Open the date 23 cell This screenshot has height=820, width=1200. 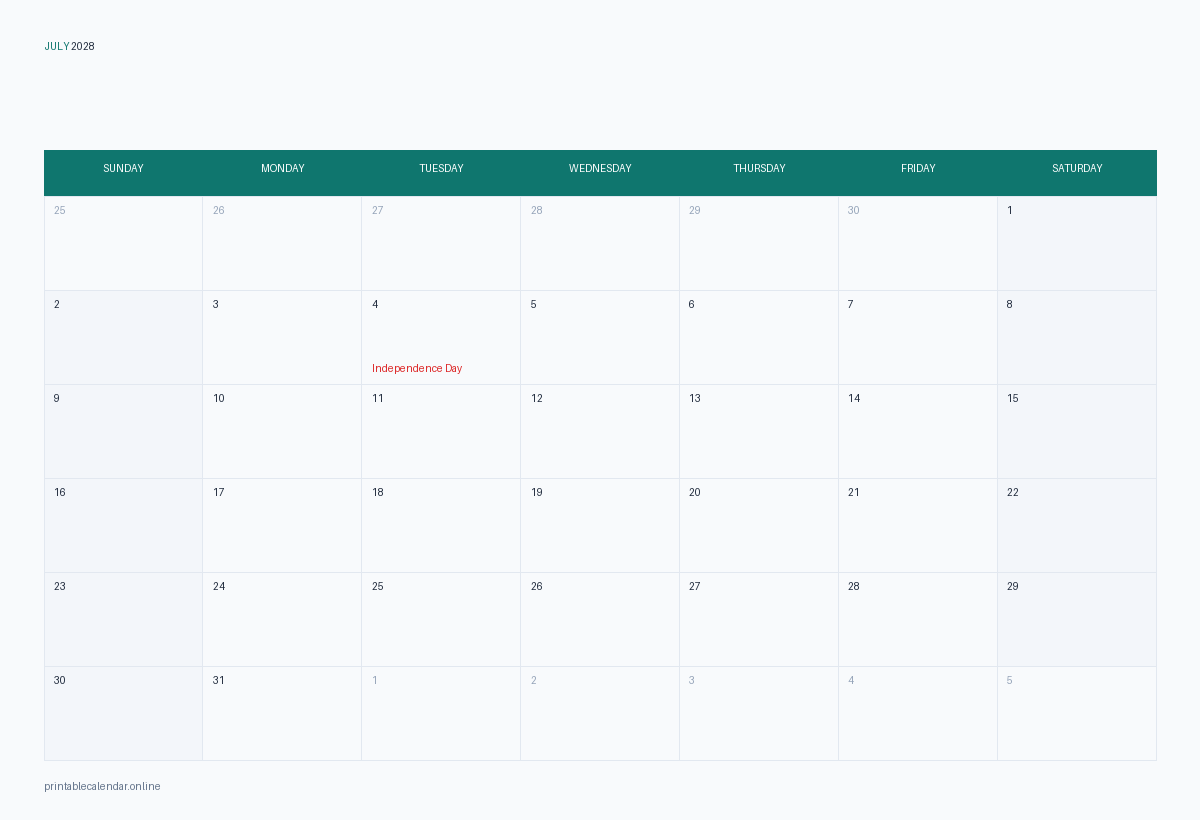[x=123, y=619]
